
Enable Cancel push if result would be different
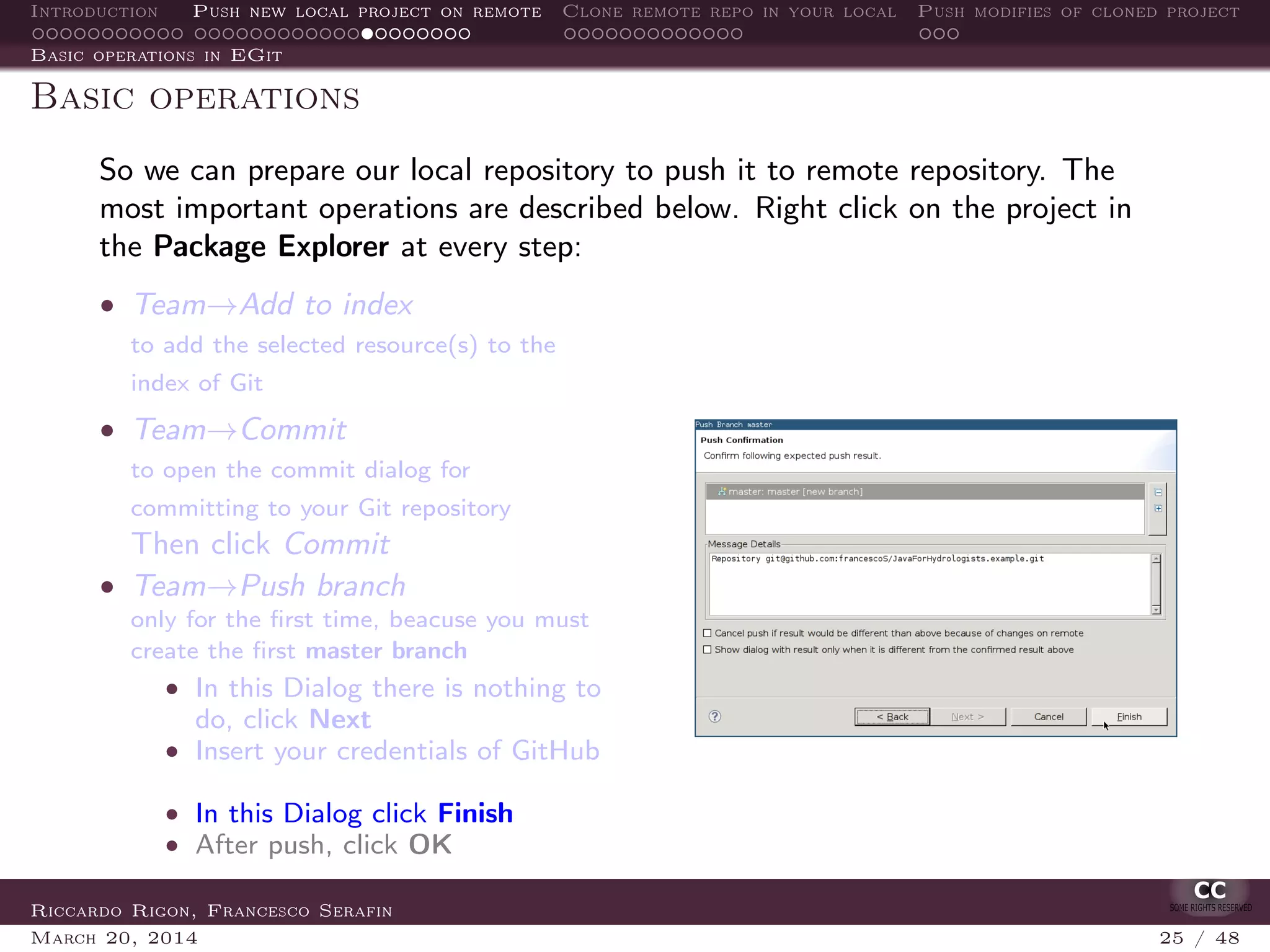pyautogui.click(x=707, y=633)
